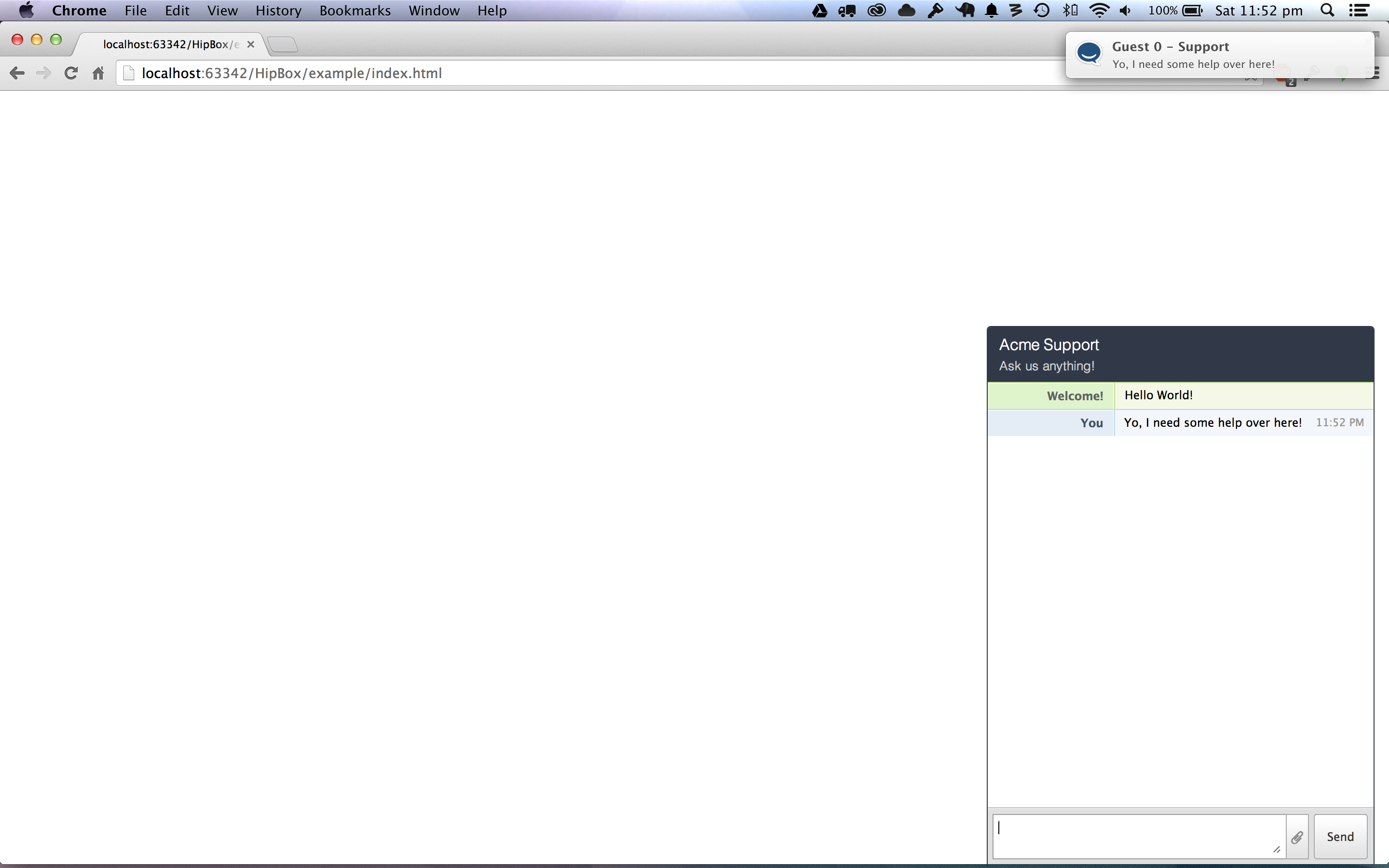Go back using the back arrow
The height and width of the screenshot is (868, 1389).
pos(17,73)
